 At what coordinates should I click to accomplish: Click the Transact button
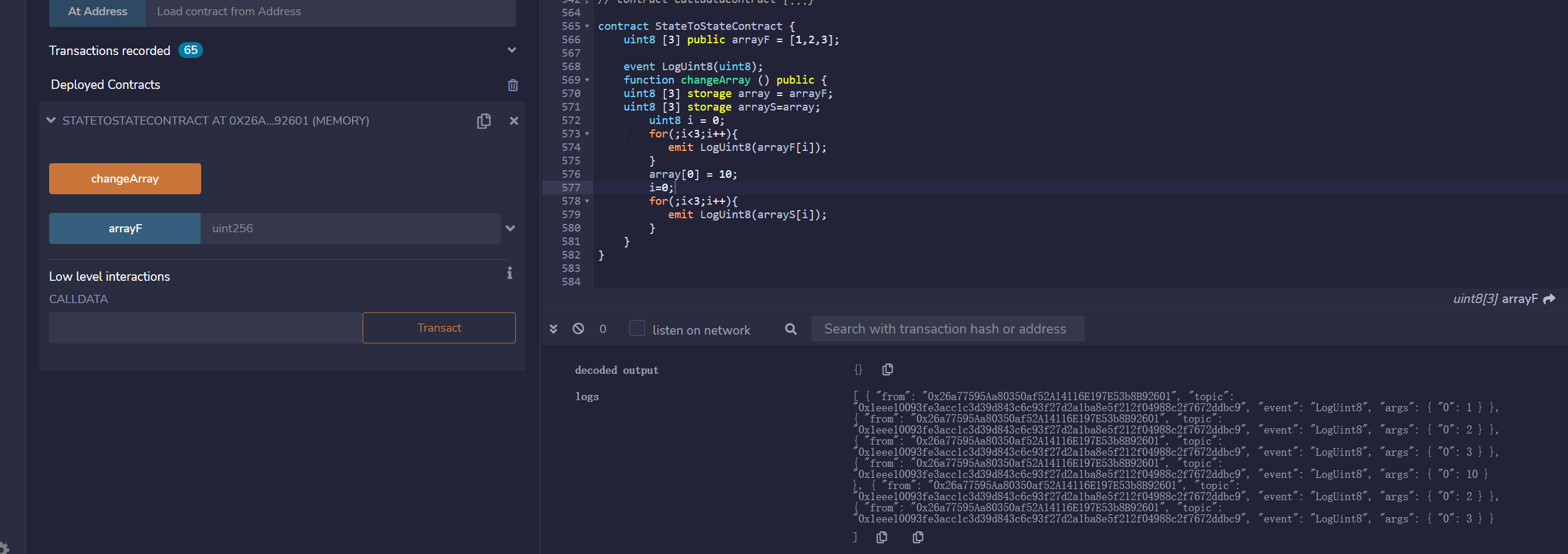tap(439, 328)
